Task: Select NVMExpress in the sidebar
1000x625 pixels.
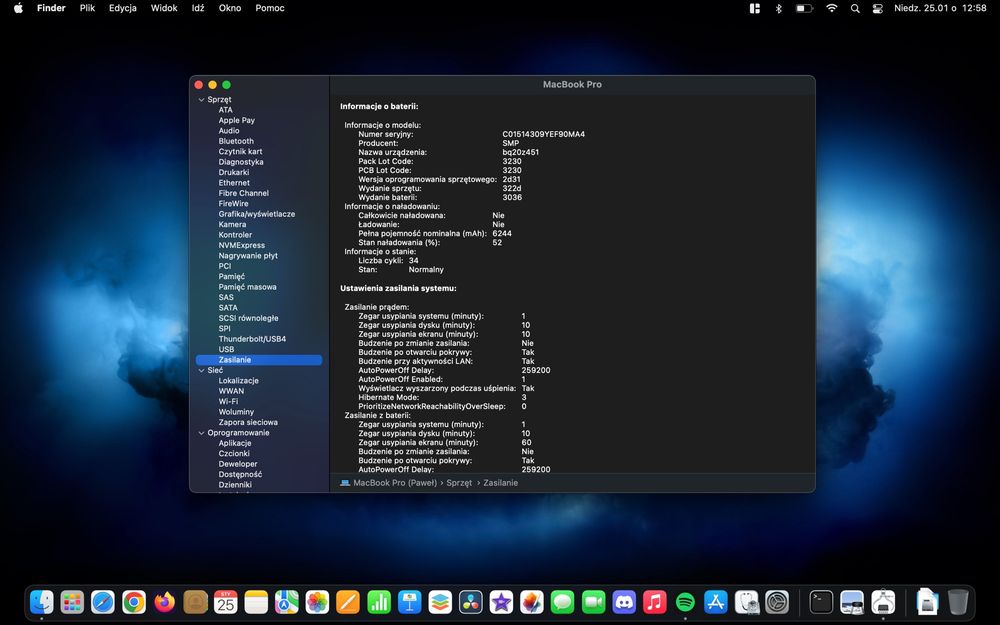Action: [x=242, y=245]
